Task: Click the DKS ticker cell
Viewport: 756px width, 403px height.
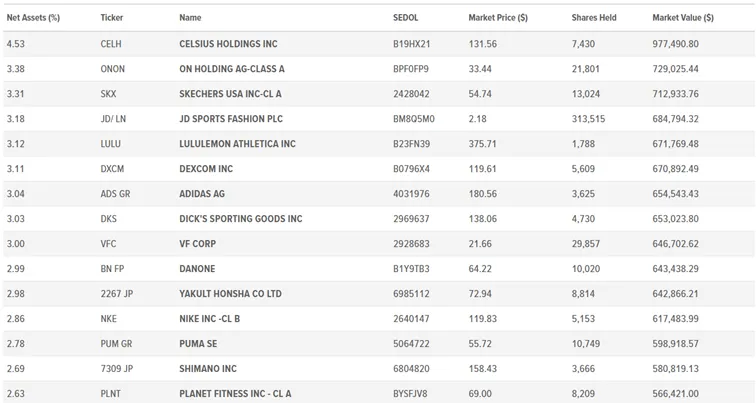Action: (108, 219)
